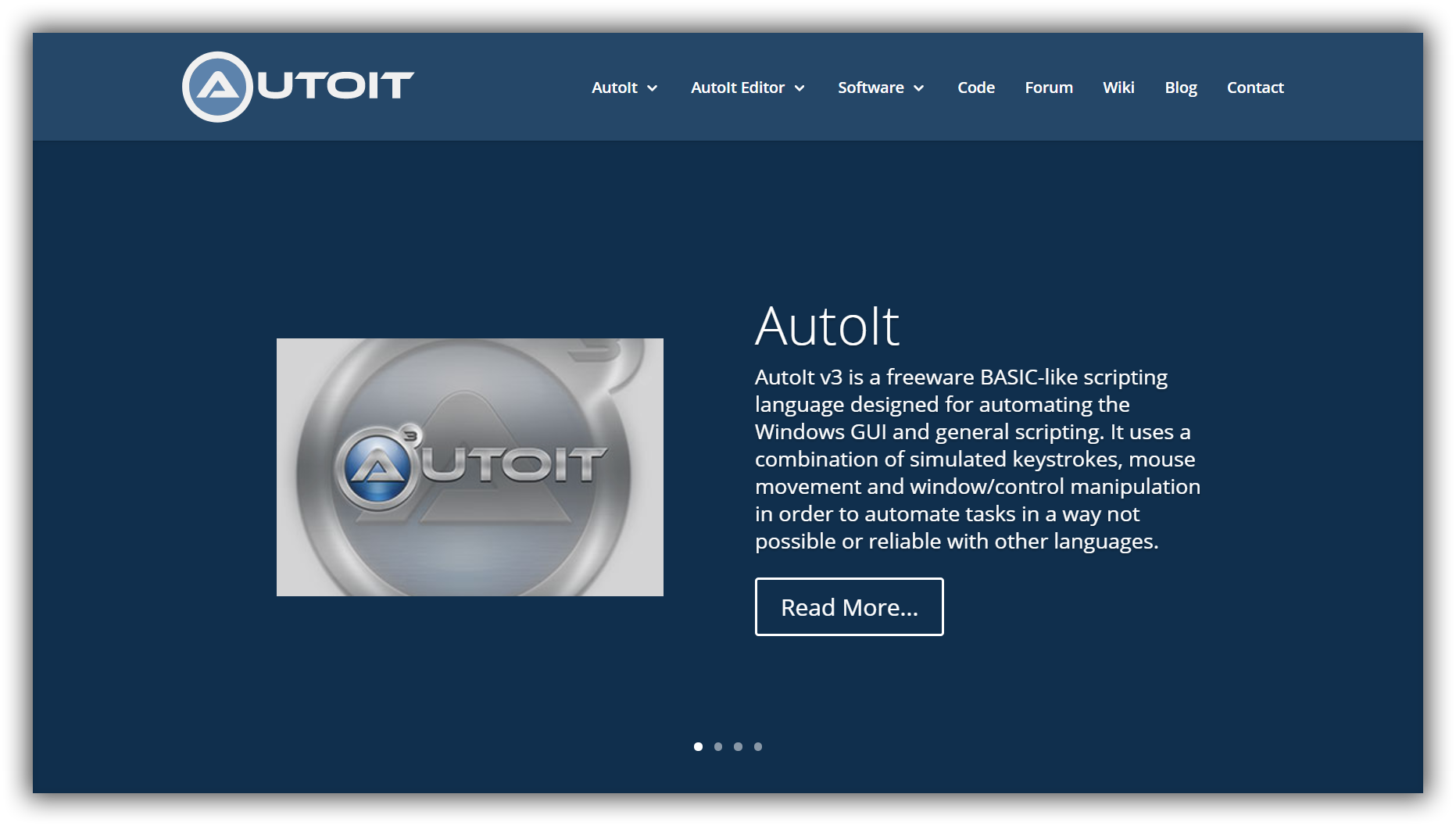Viewport: 1456px width, 826px height.
Task: Expand the Software dropdown chevron
Action: point(919,88)
